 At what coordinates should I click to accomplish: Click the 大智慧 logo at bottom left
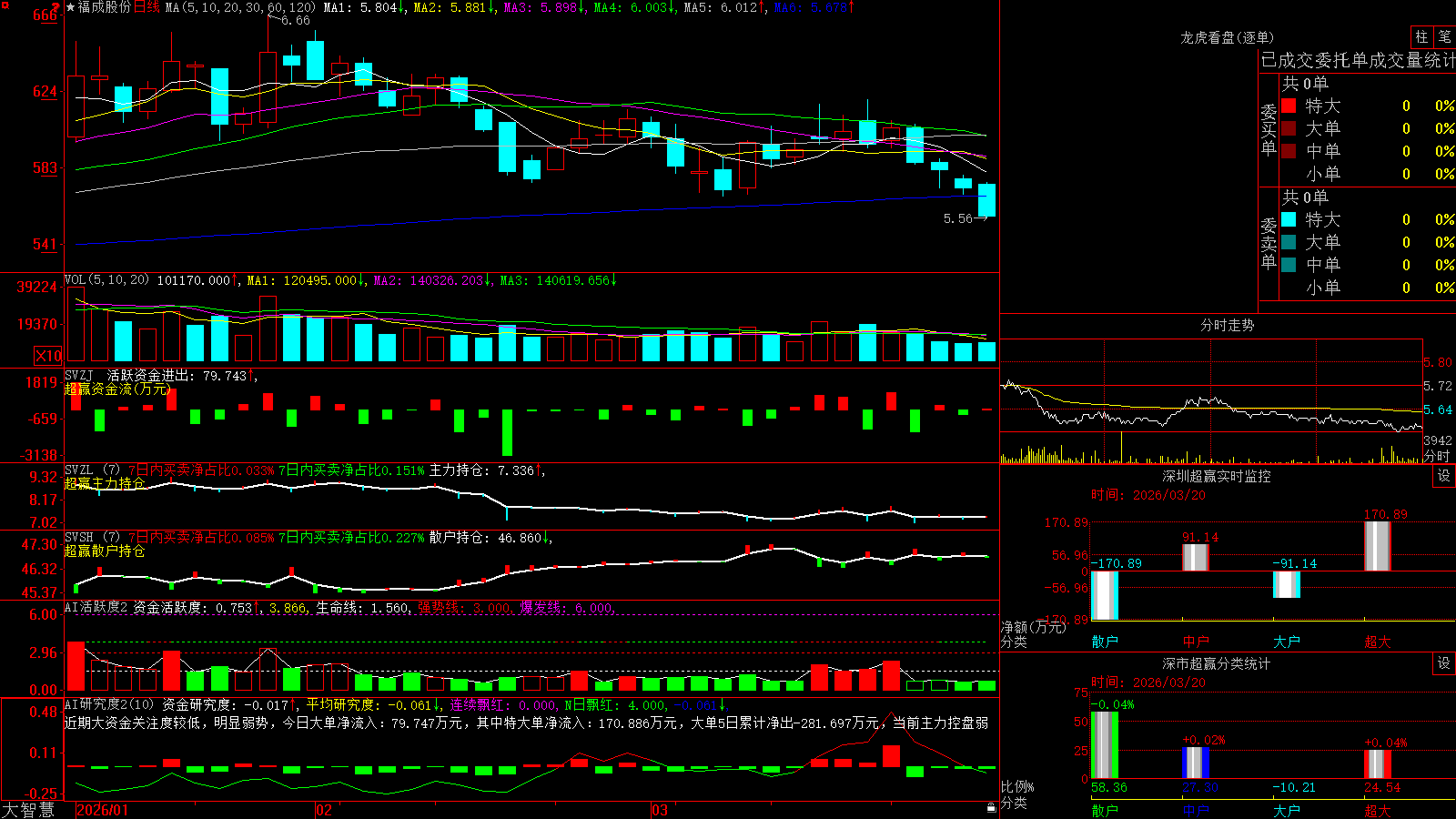pos(28,810)
